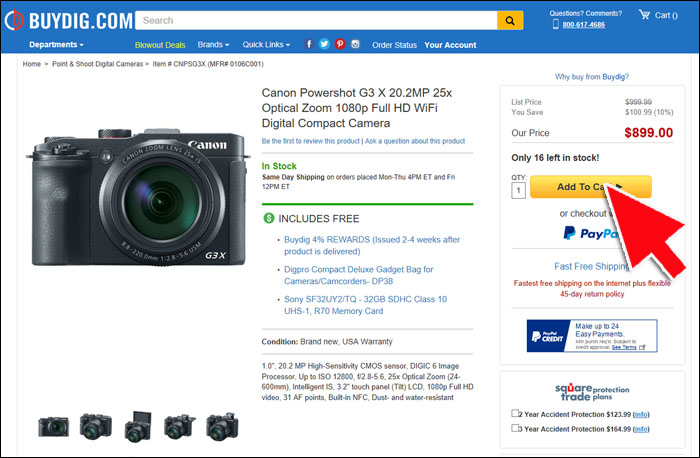Click the Canon Powershot G3 X product title
Viewport: 700px width, 458px height.
(357, 108)
